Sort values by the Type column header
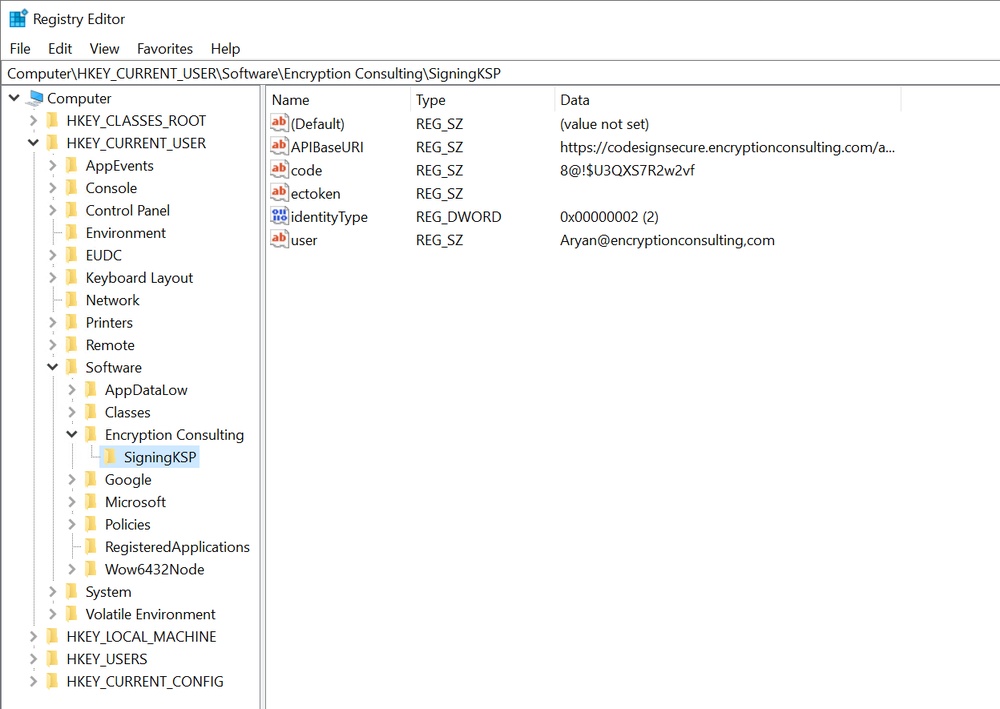 483,100
